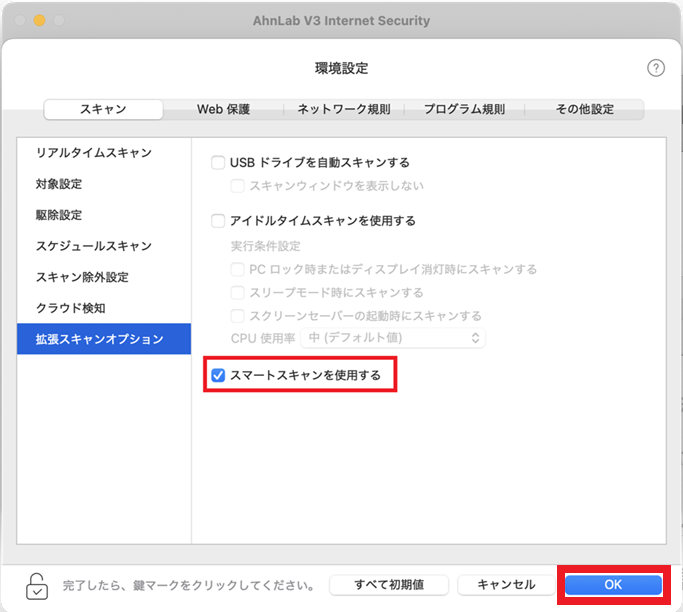The width and height of the screenshot is (683, 612).
Task: Open help with the question mark icon
Action: click(656, 68)
